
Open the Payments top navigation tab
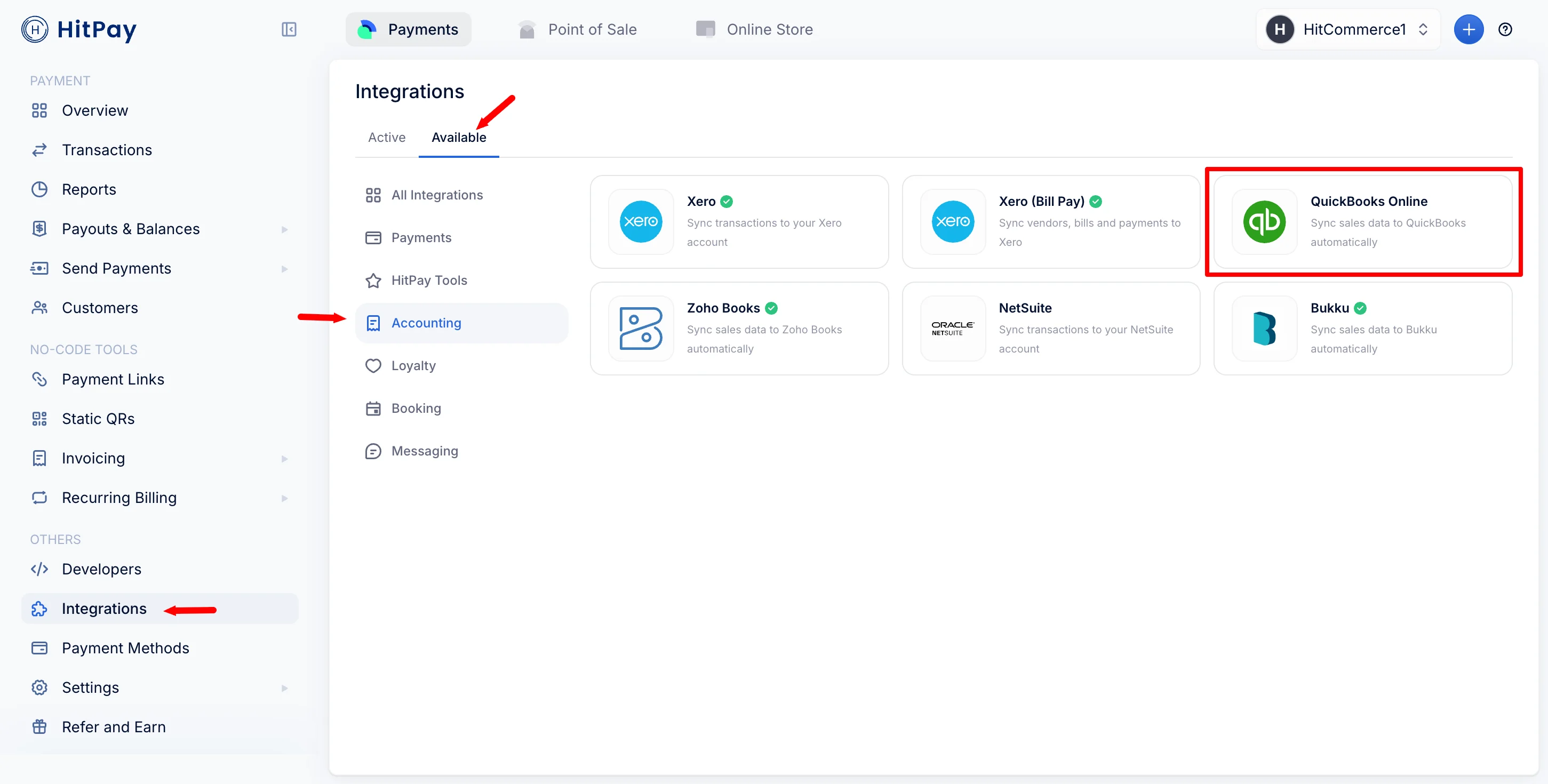pyautogui.click(x=408, y=29)
